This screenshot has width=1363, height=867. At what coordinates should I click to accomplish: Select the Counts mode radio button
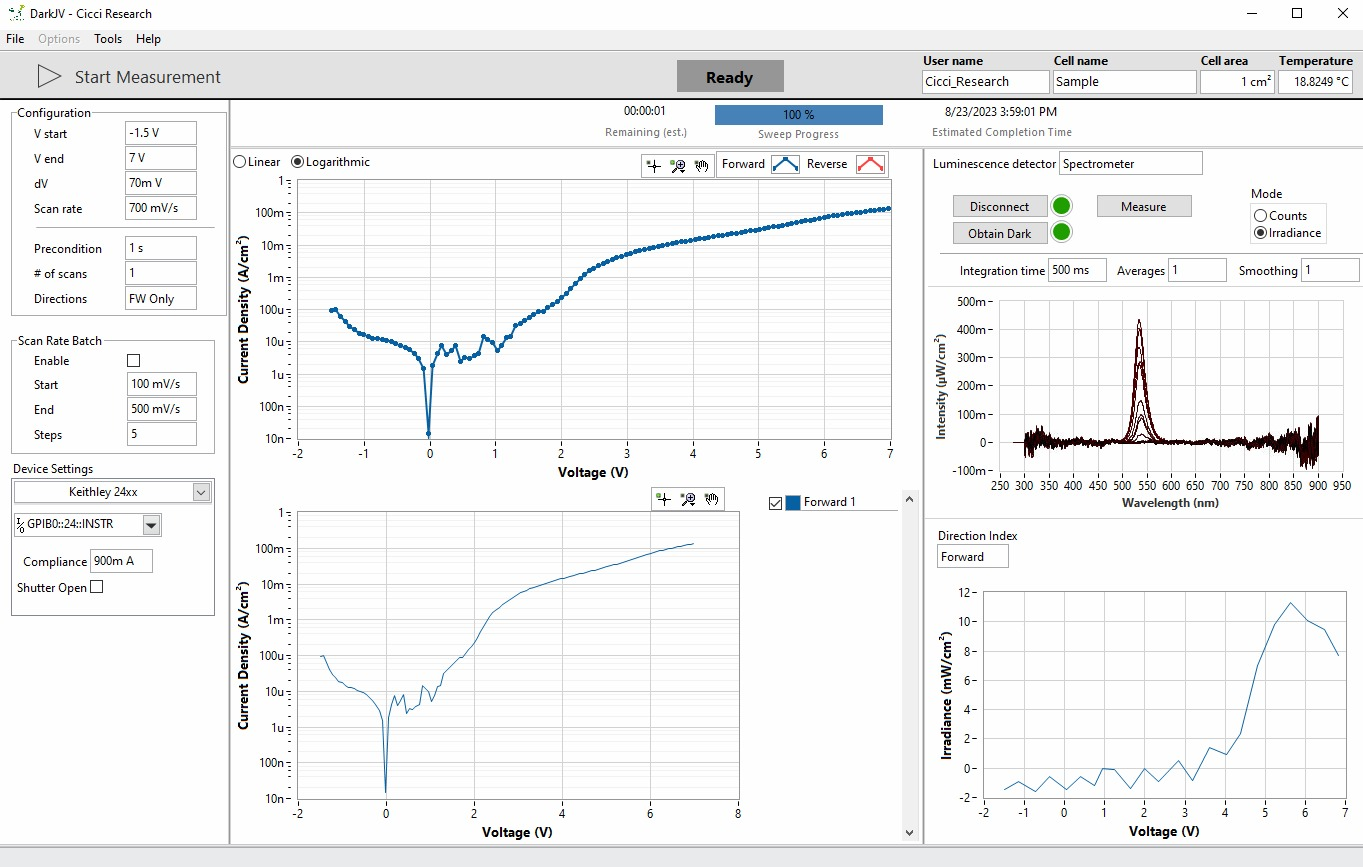tap(1260, 216)
